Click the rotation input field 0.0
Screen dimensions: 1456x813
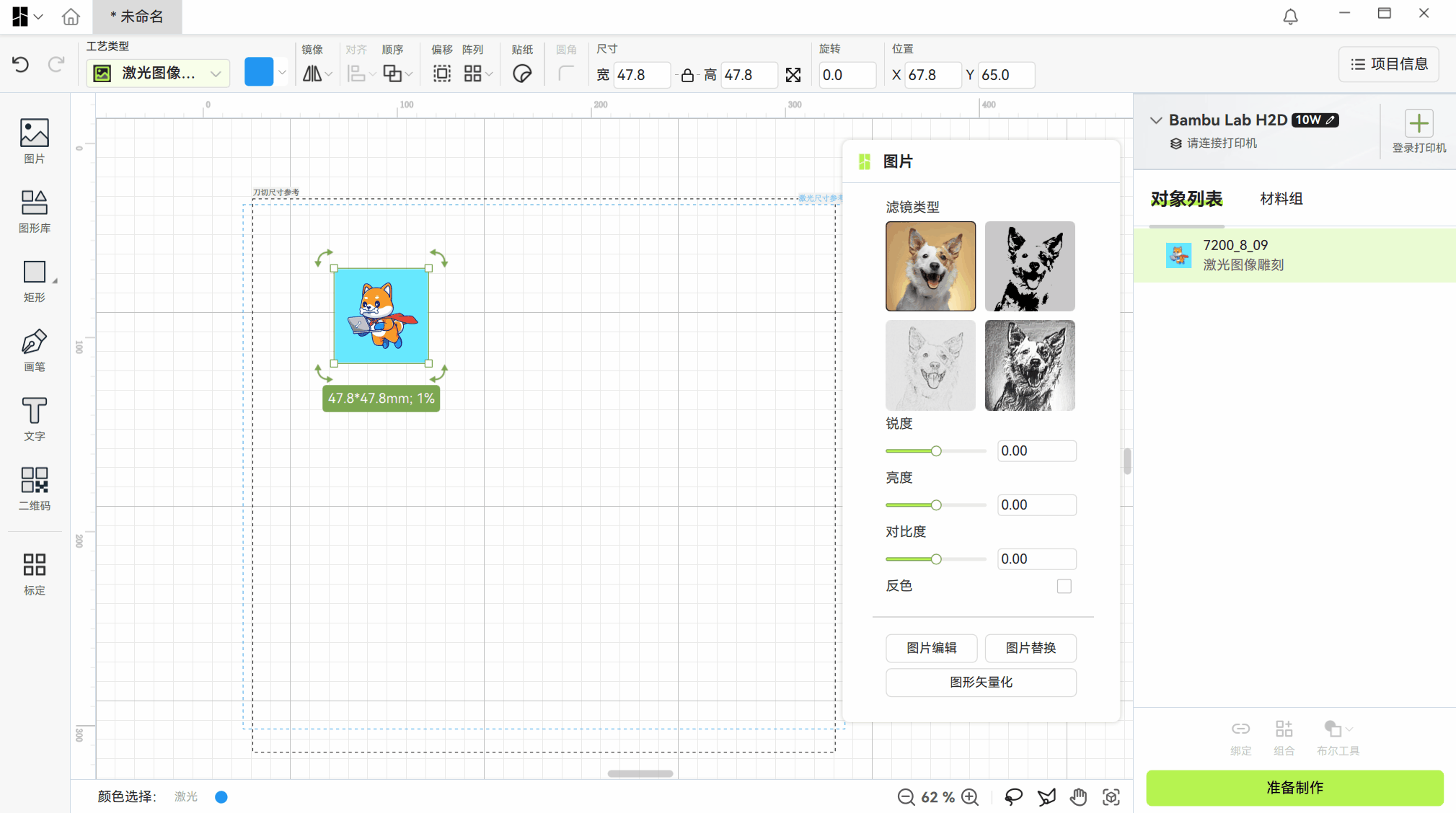coord(847,75)
